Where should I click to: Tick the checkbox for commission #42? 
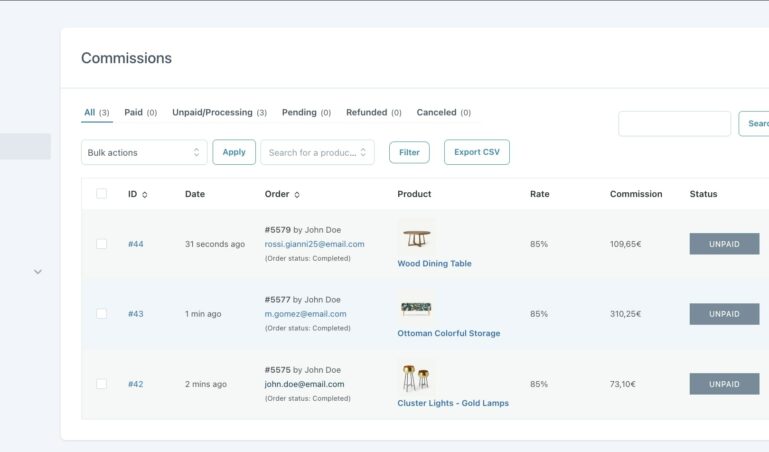coord(101,384)
